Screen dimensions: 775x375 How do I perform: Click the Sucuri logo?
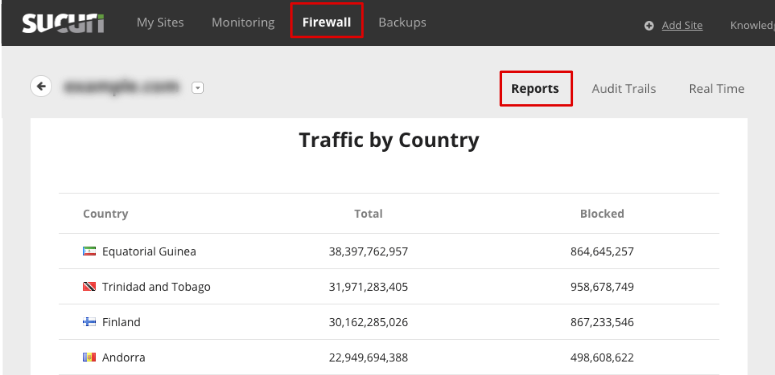pos(63,23)
